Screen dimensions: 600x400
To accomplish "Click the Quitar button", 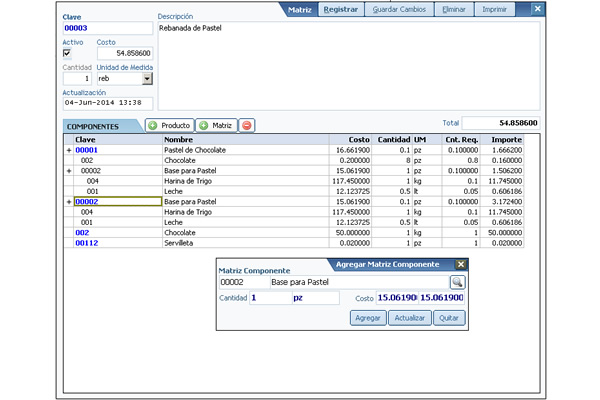I will [449, 317].
